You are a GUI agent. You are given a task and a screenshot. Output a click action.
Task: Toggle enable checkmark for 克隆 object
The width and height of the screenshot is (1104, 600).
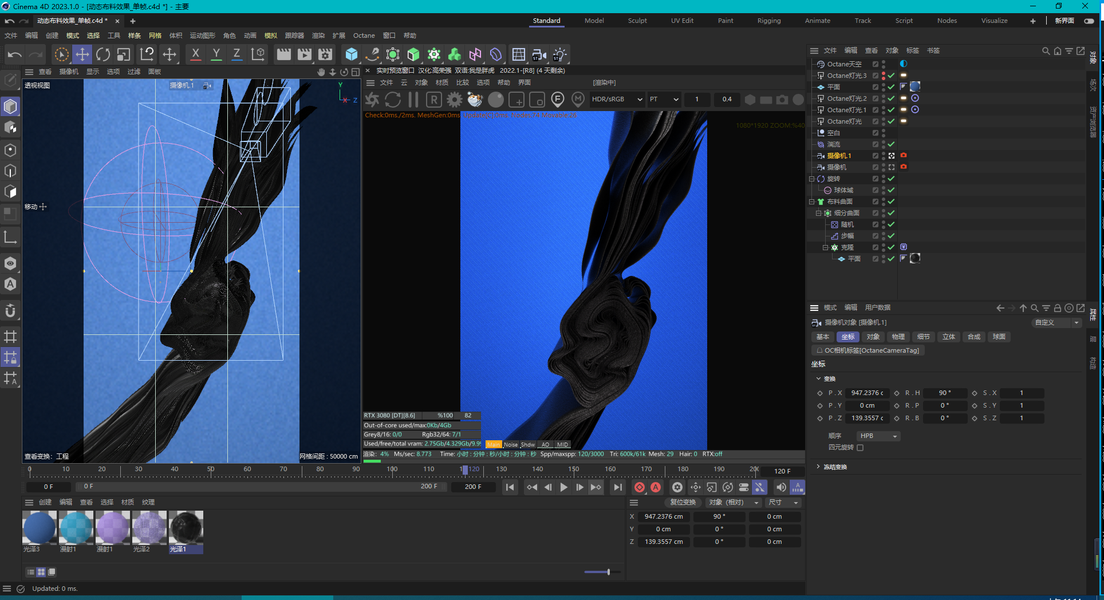point(891,247)
